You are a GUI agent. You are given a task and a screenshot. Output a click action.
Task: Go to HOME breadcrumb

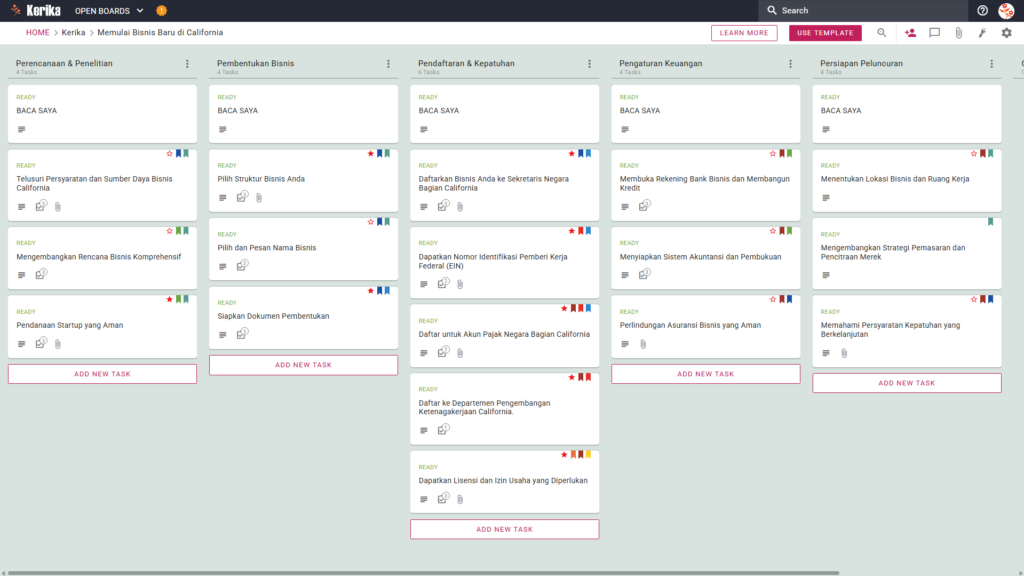[x=37, y=33]
